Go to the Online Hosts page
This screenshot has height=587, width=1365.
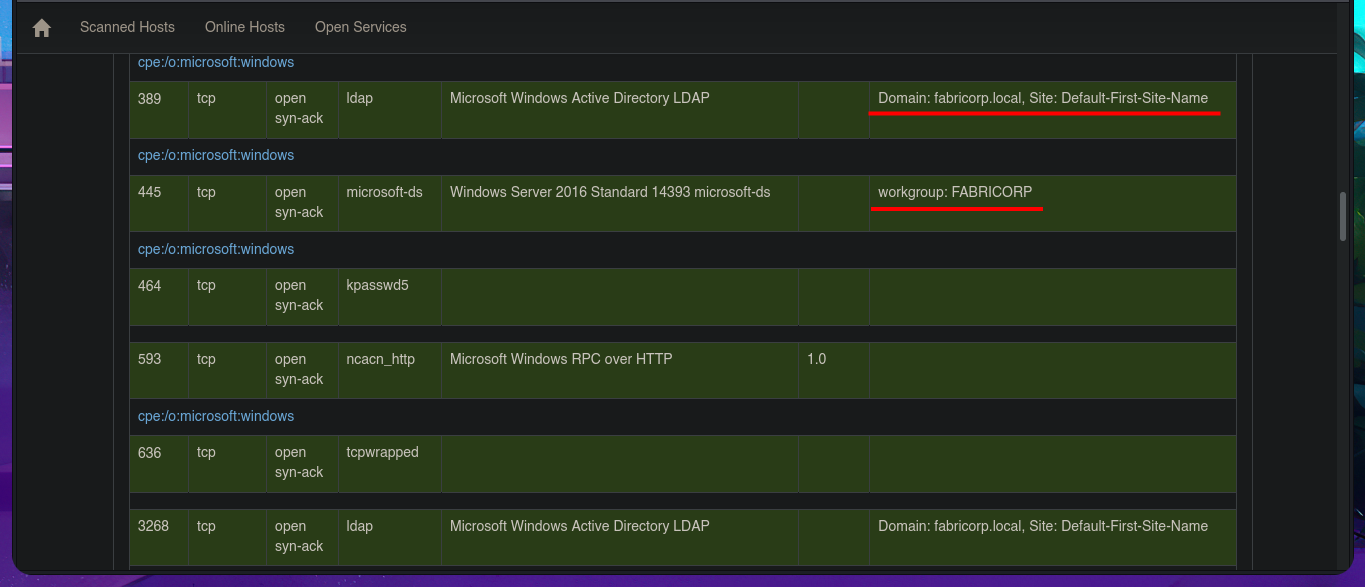coord(245,27)
